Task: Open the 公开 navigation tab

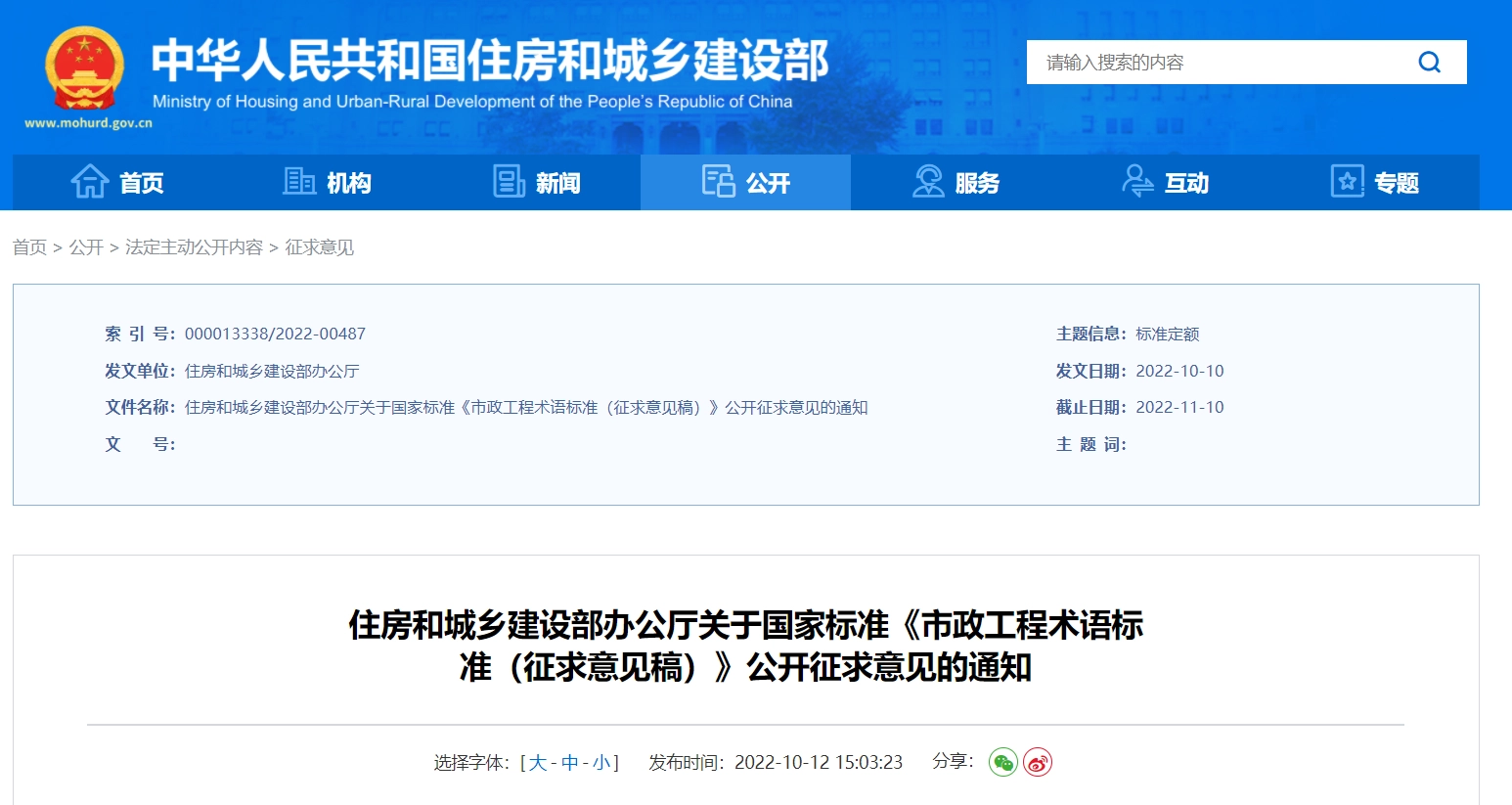Action: pos(745,183)
